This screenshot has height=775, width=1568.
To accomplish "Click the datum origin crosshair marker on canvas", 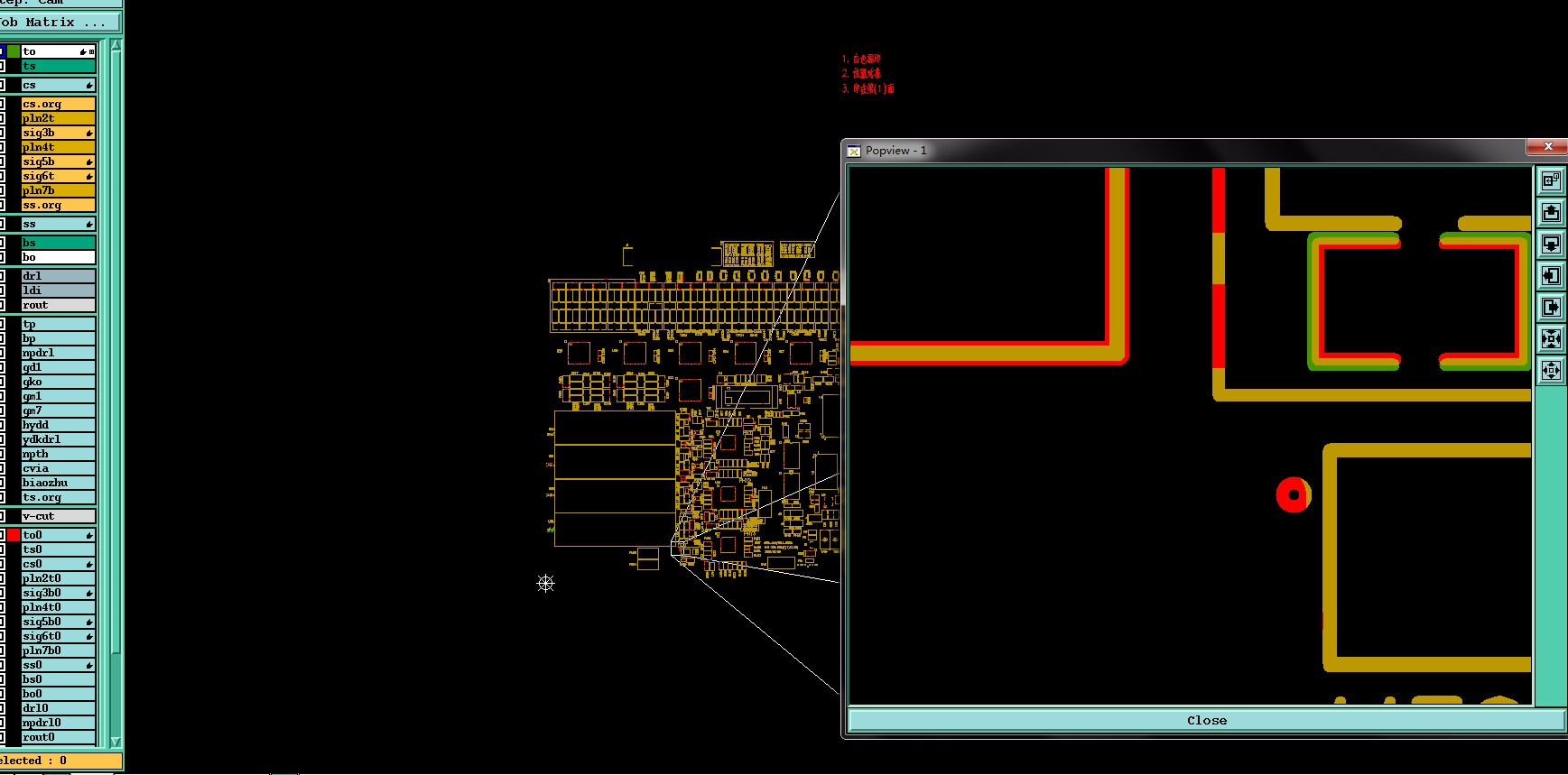I will [x=545, y=584].
